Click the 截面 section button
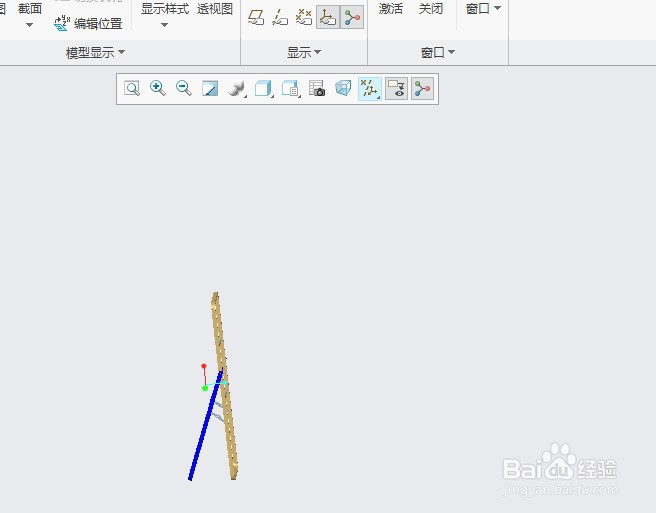This screenshot has height=513, width=656. pos(30,8)
